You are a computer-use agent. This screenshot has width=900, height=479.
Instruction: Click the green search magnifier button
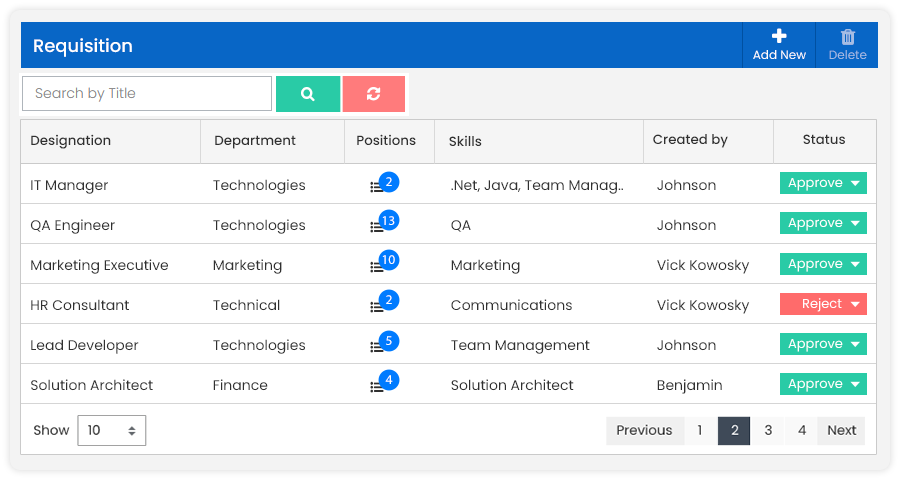[x=308, y=94]
